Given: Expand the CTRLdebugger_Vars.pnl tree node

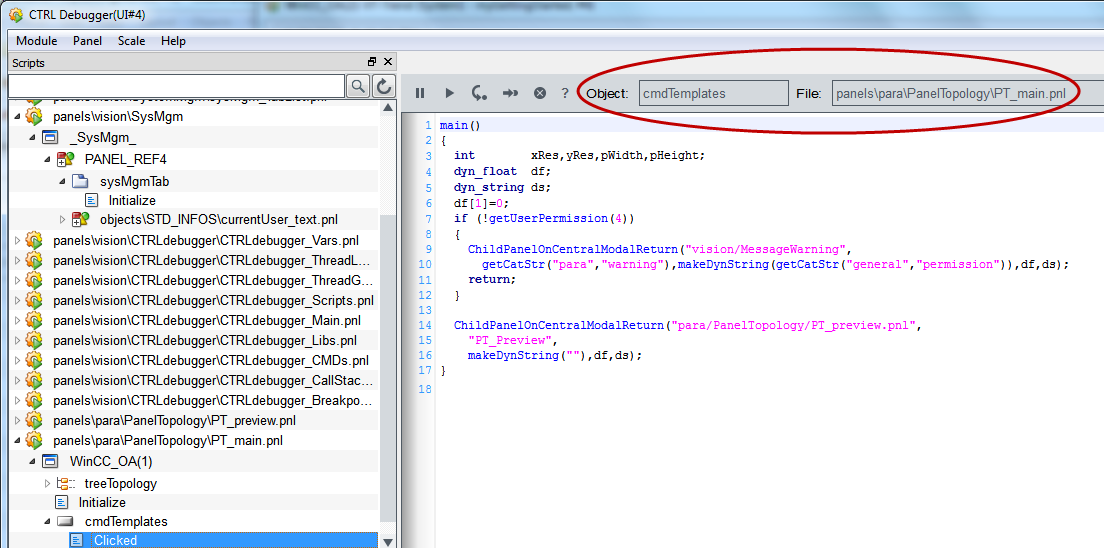Looking at the screenshot, I should [x=17, y=241].
